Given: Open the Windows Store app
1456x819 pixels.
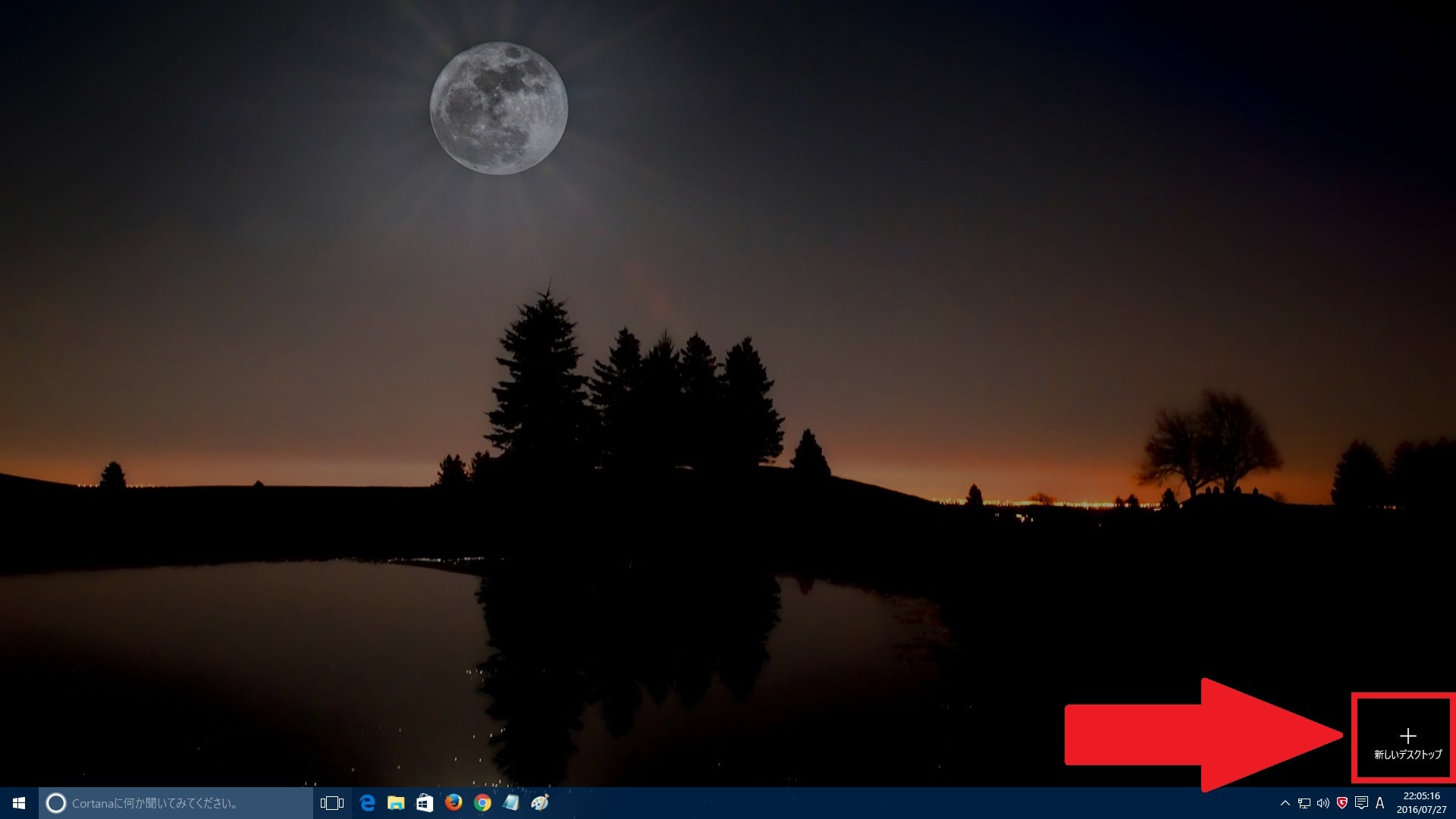Looking at the screenshot, I should 425,803.
